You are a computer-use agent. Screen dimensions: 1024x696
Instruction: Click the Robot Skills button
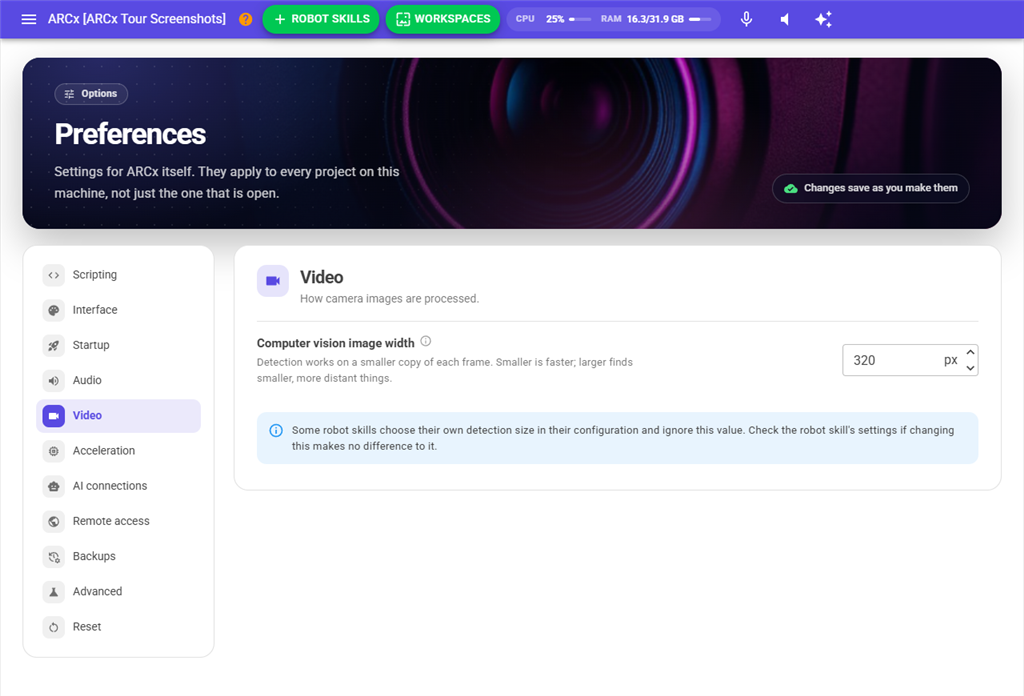click(x=321, y=19)
